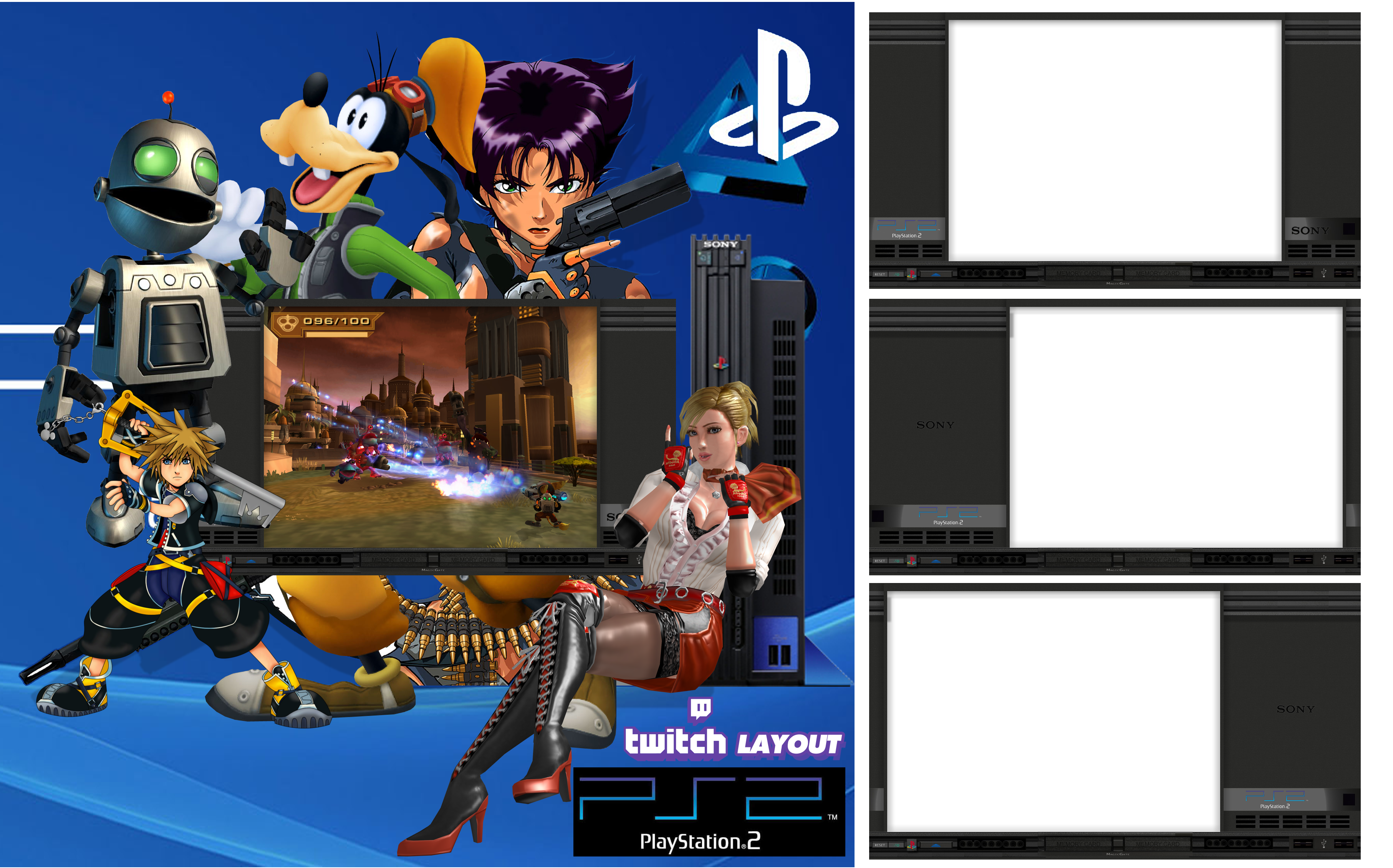Click the PlayStation 2 logo panel at bottom center

coord(707,812)
